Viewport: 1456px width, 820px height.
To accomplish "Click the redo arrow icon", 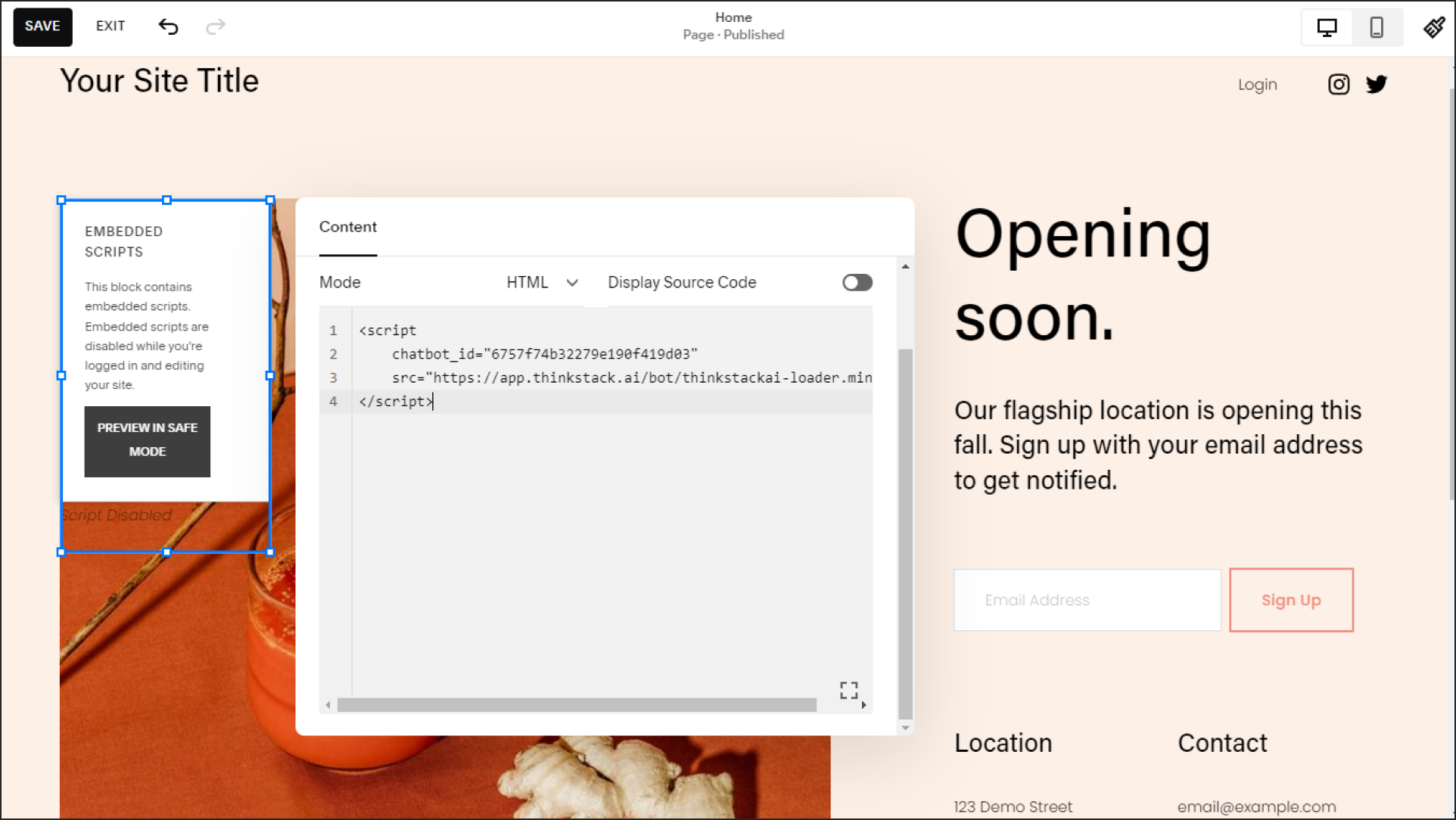I will click(216, 26).
